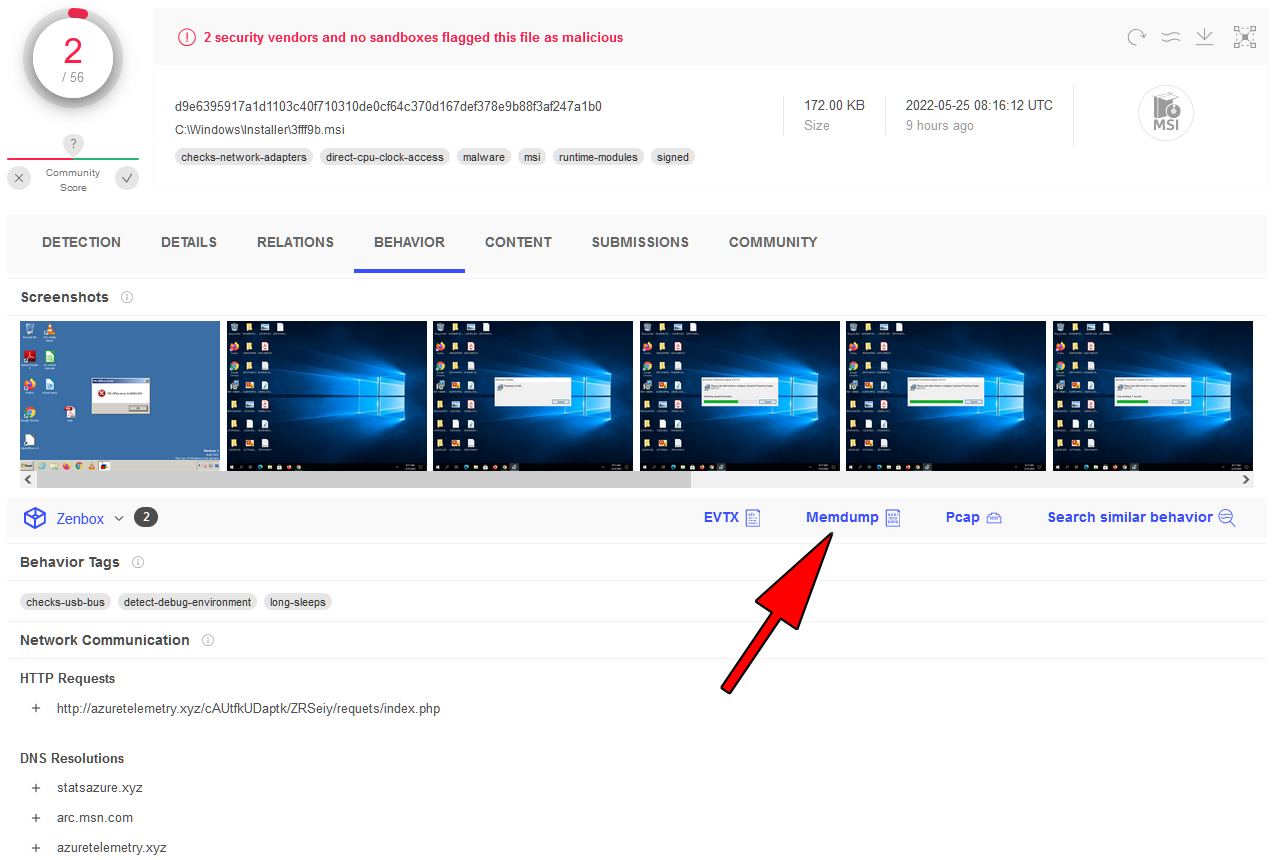
Task: Expand the azuretelemetry.xyz HTTP request entry
Action: coord(36,708)
